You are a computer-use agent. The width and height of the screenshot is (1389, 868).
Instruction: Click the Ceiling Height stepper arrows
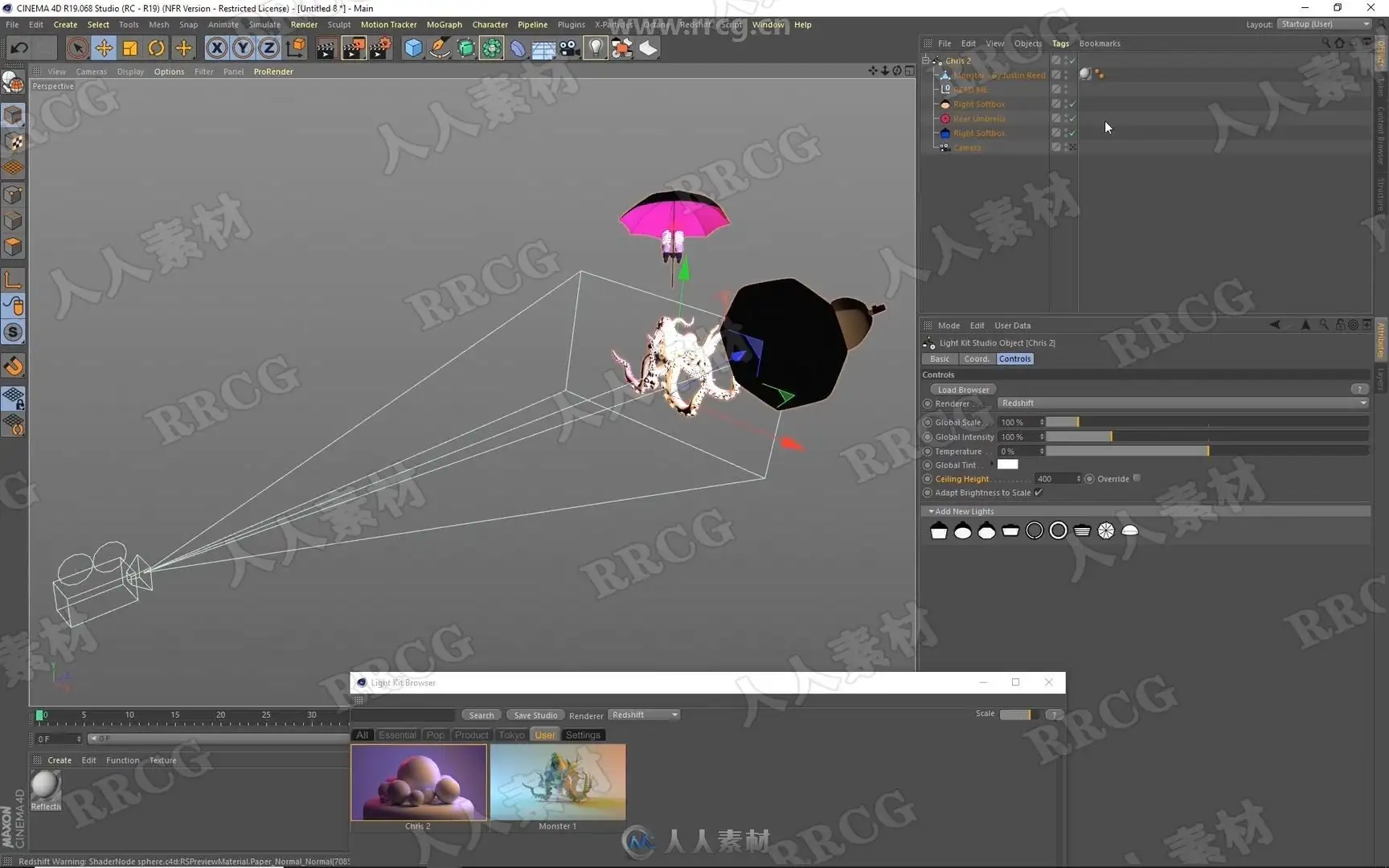click(1079, 478)
